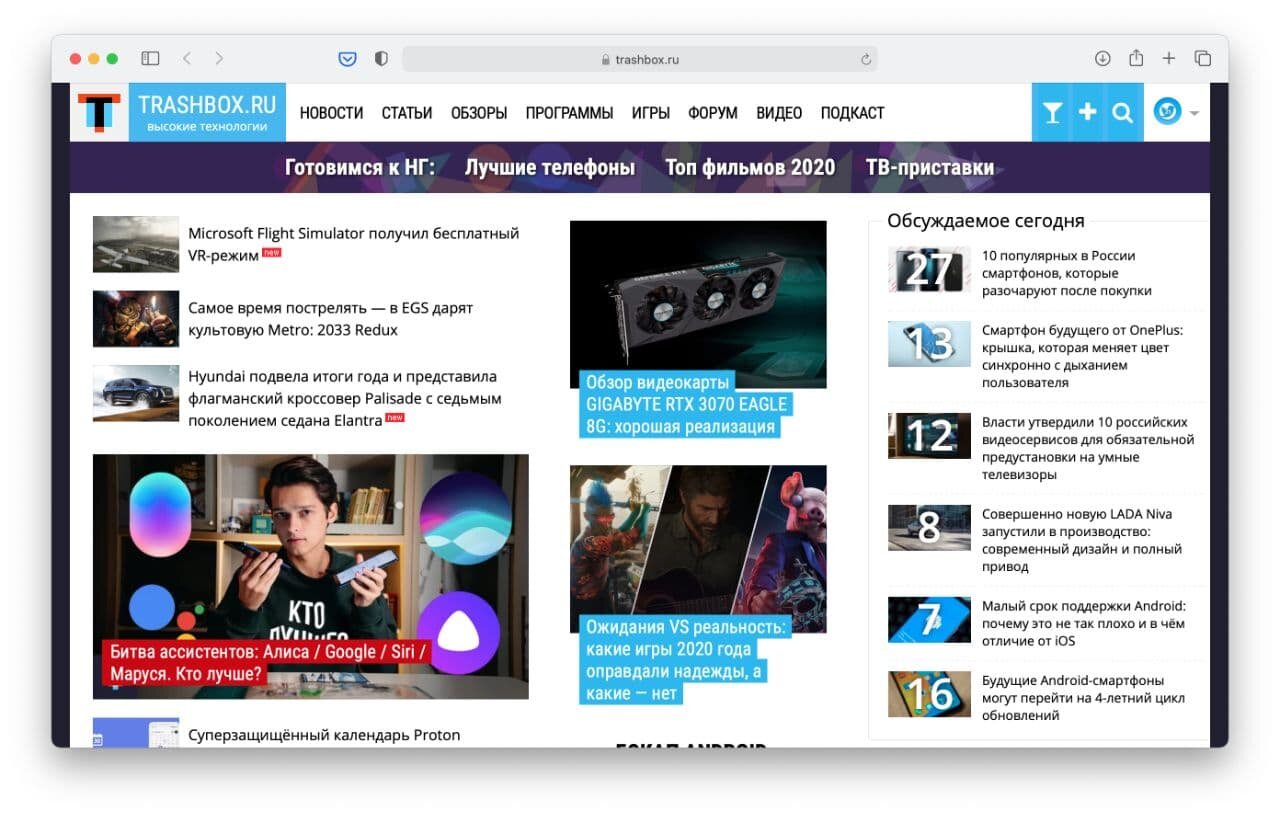Screen dimensions: 1280x816
Task: Reload the page with the refresh icon
Action: (866, 59)
